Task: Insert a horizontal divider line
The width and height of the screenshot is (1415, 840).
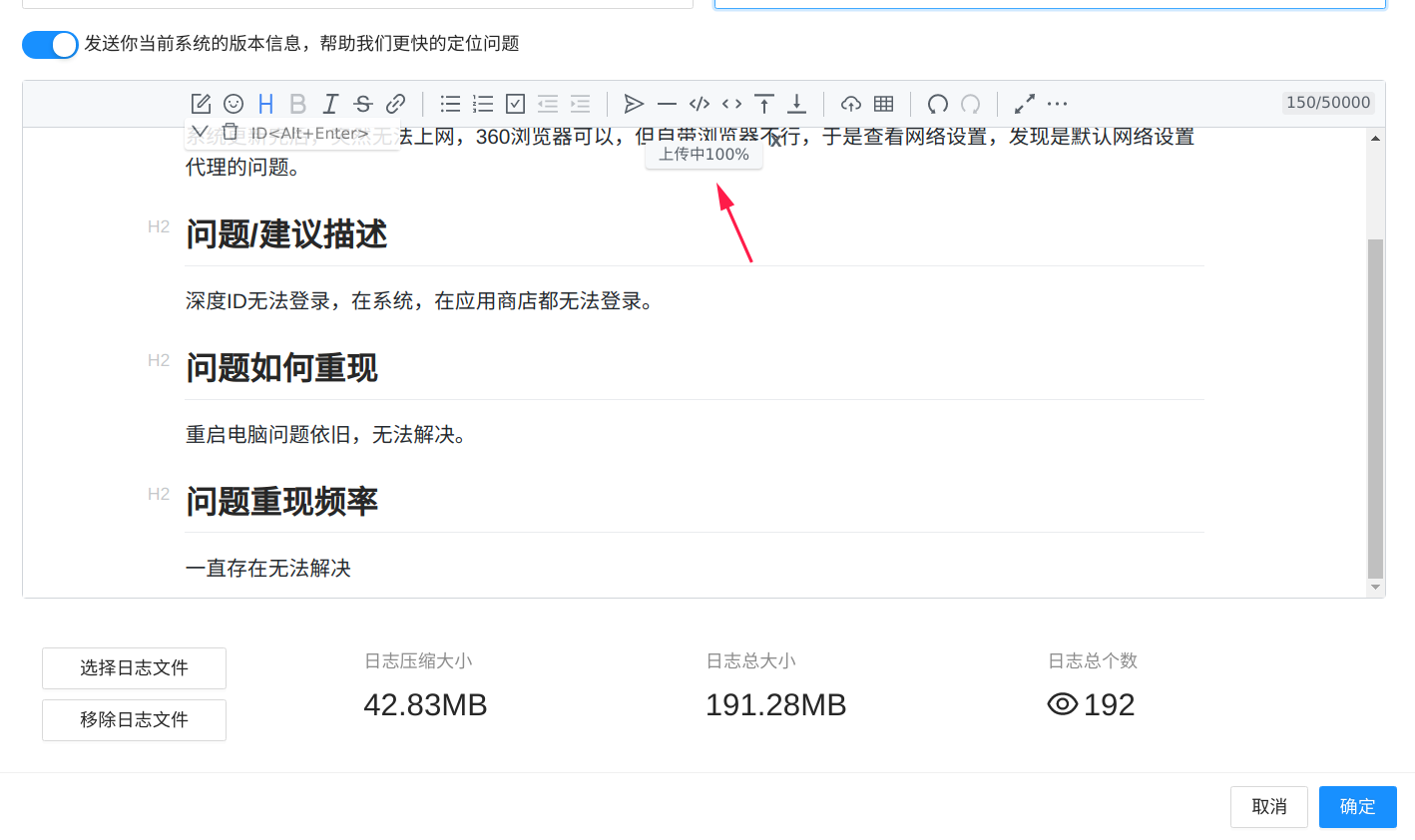Action: pos(667,103)
